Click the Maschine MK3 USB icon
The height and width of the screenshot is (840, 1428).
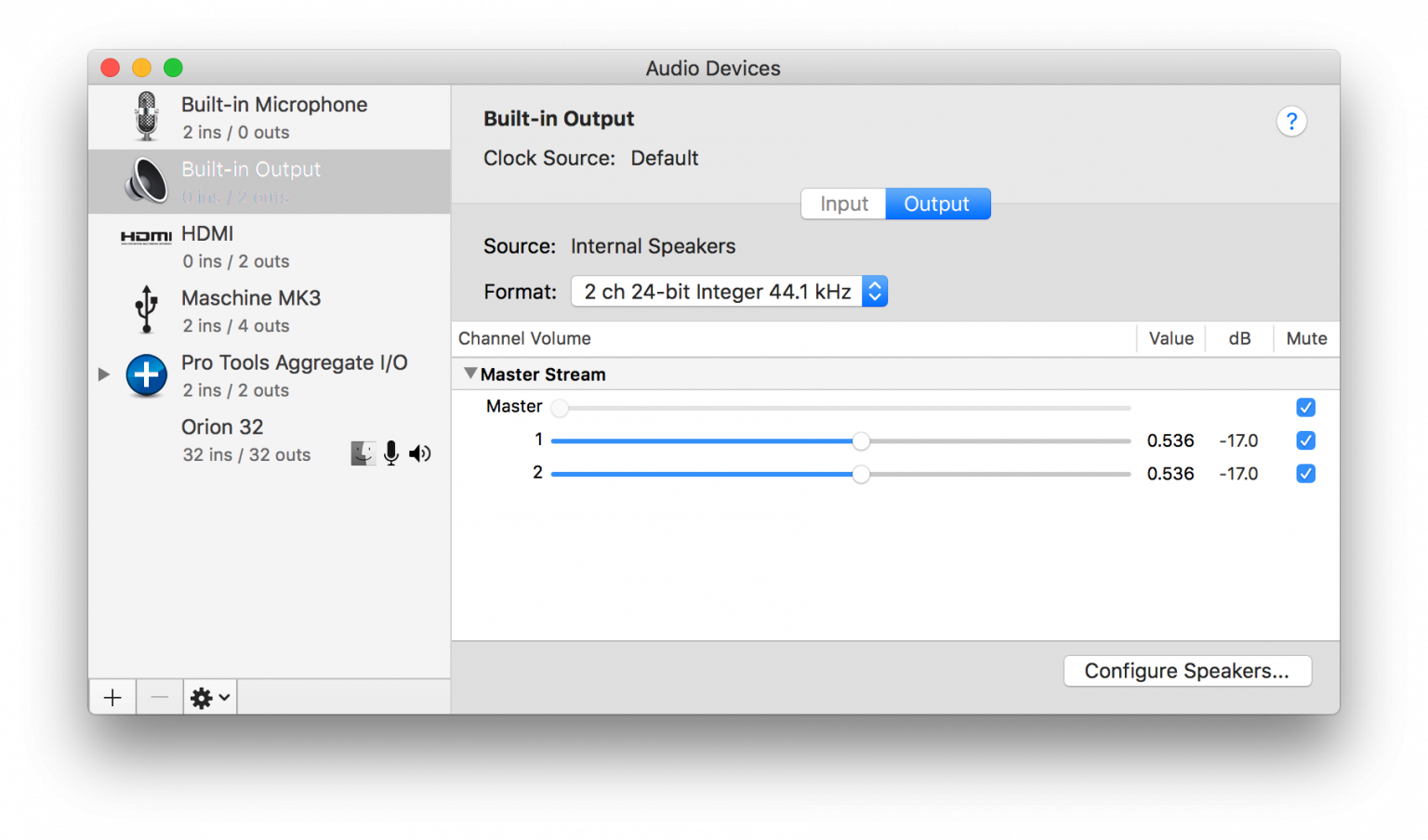pos(146,309)
